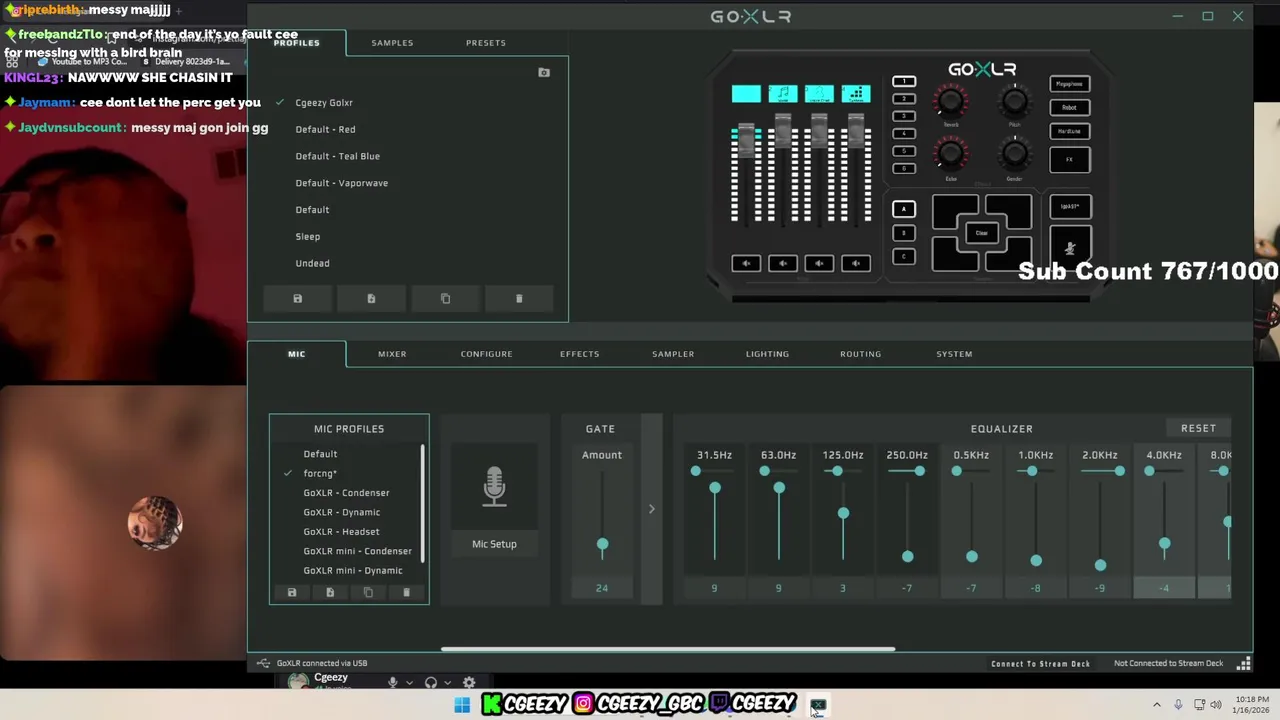Click the volume icon in the system tray
The image size is (1280, 720).
click(1216, 705)
